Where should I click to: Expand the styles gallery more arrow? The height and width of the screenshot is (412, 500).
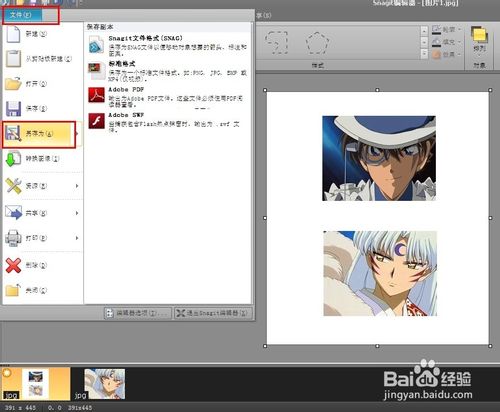point(424,54)
